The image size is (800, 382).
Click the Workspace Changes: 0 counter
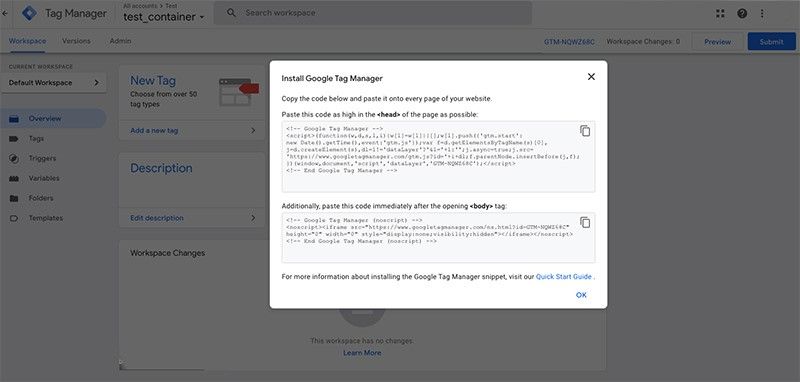pos(643,42)
